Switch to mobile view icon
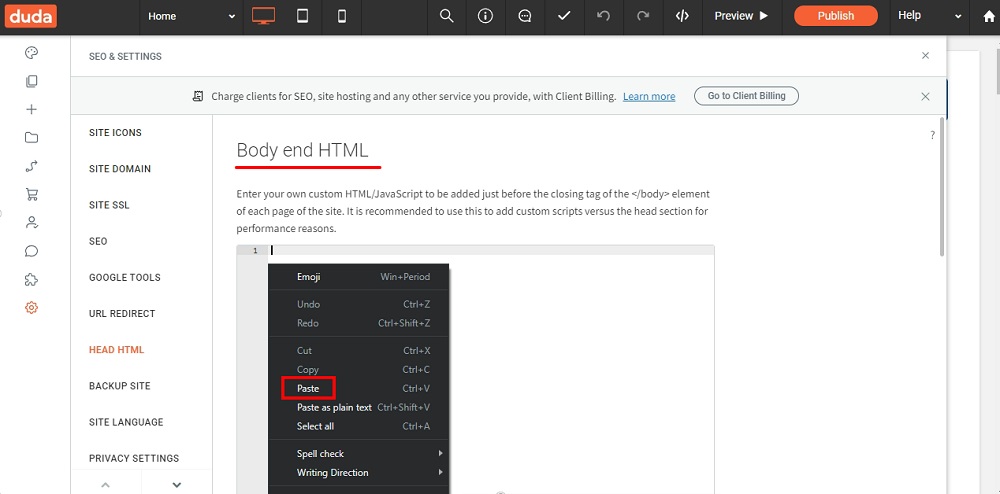1000x494 pixels. coord(342,17)
